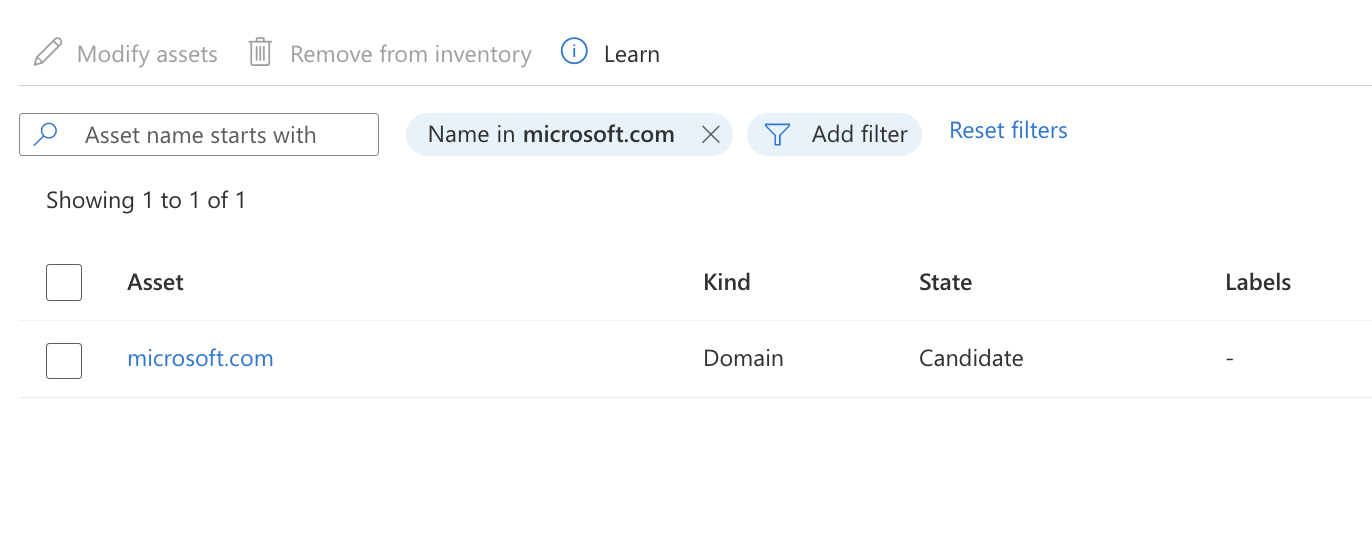Sort by the Asset column header
The width and height of the screenshot is (1372, 540).
(x=155, y=283)
